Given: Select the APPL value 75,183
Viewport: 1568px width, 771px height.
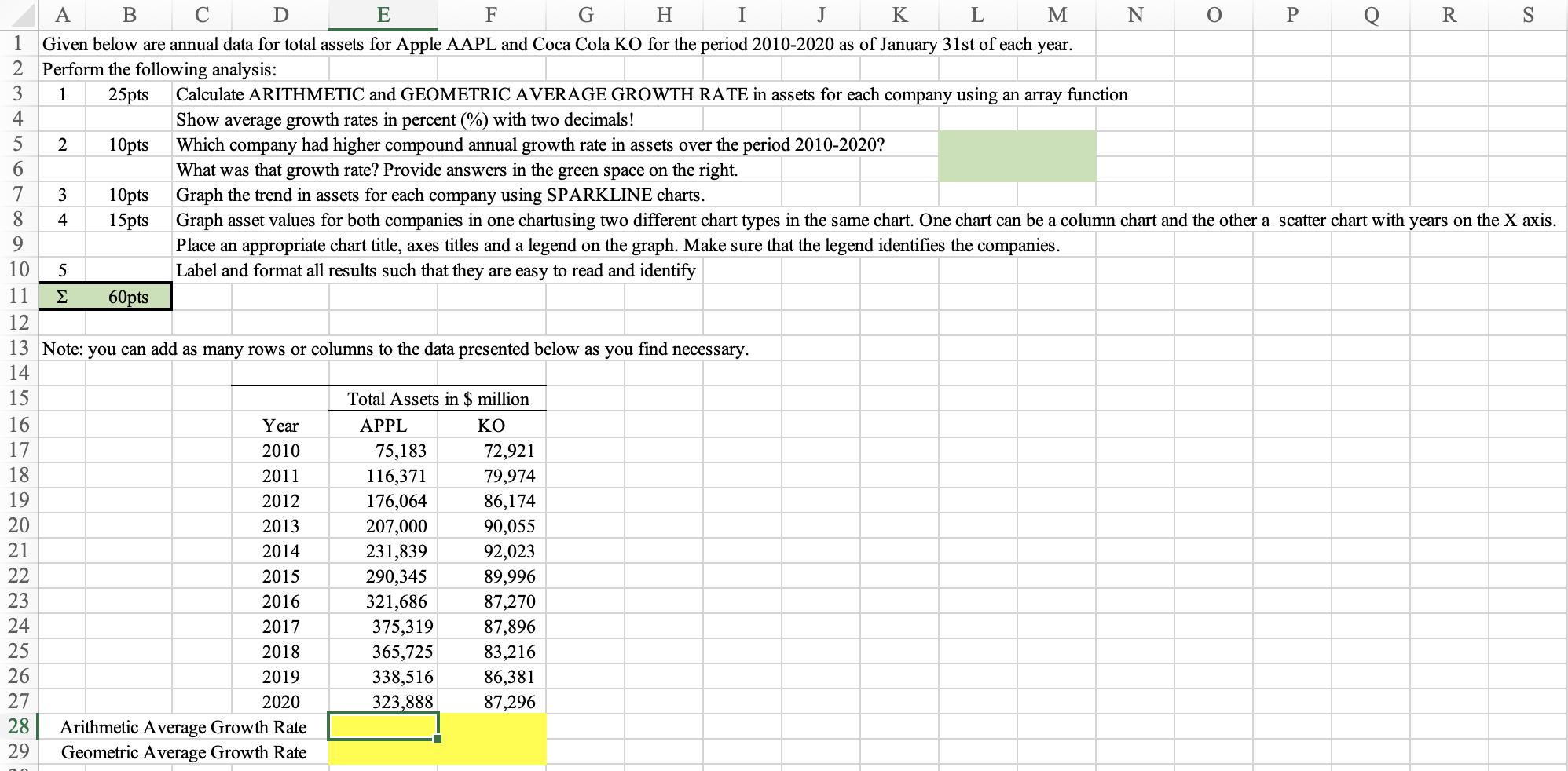Looking at the screenshot, I should point(383,450).
